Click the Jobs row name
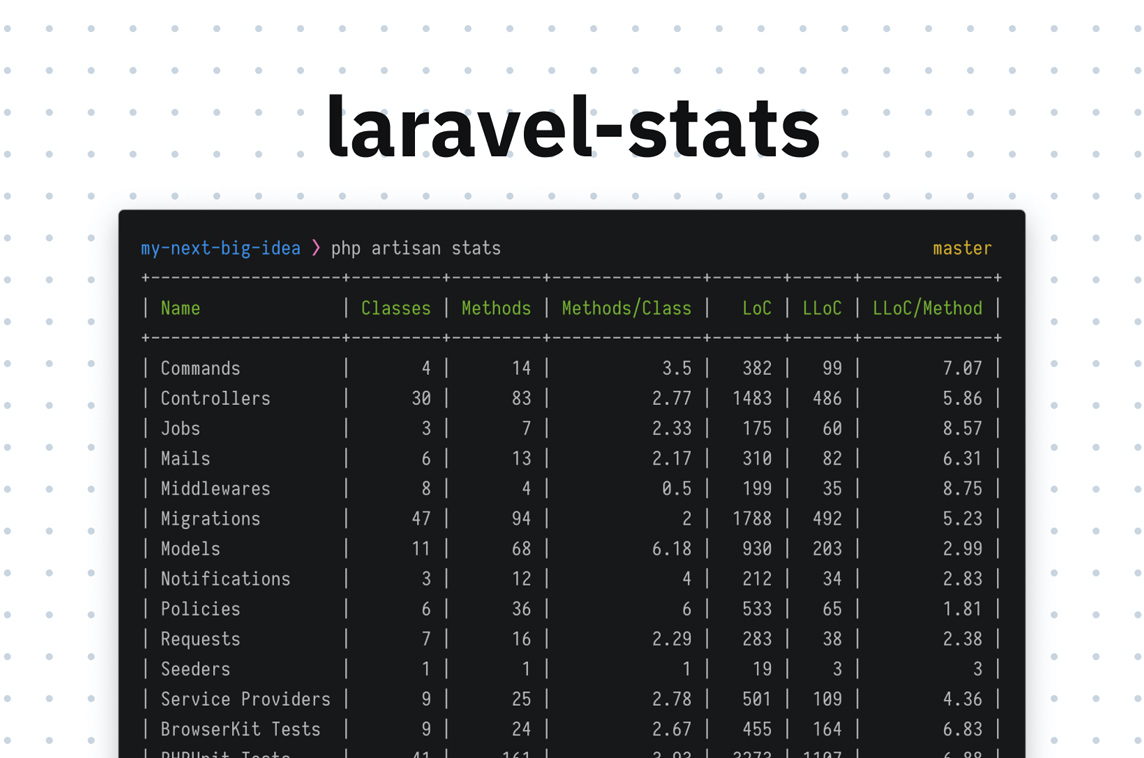Viewport: 1144px width, 758px height. click(x=180, y=428)
